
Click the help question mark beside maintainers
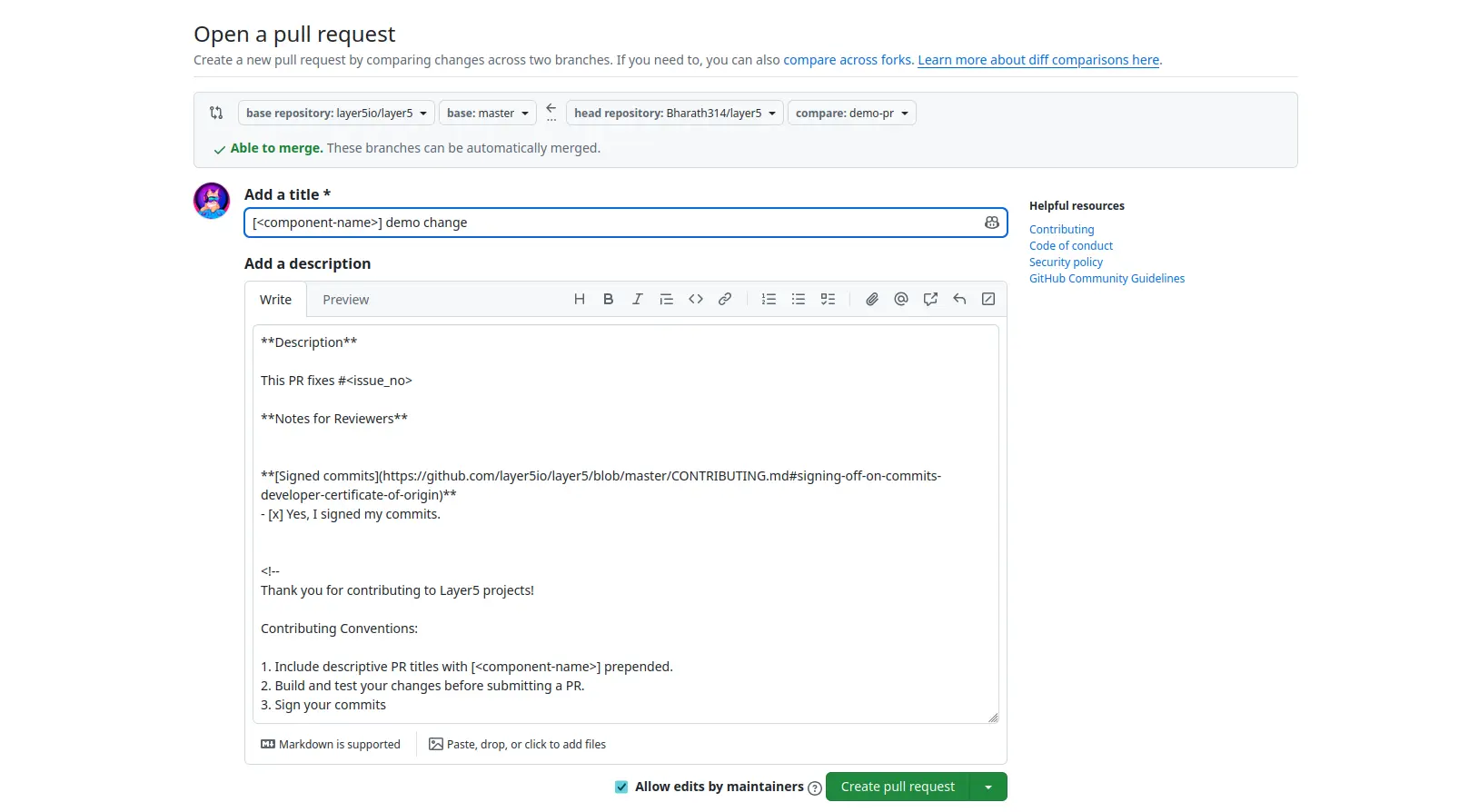814,787
